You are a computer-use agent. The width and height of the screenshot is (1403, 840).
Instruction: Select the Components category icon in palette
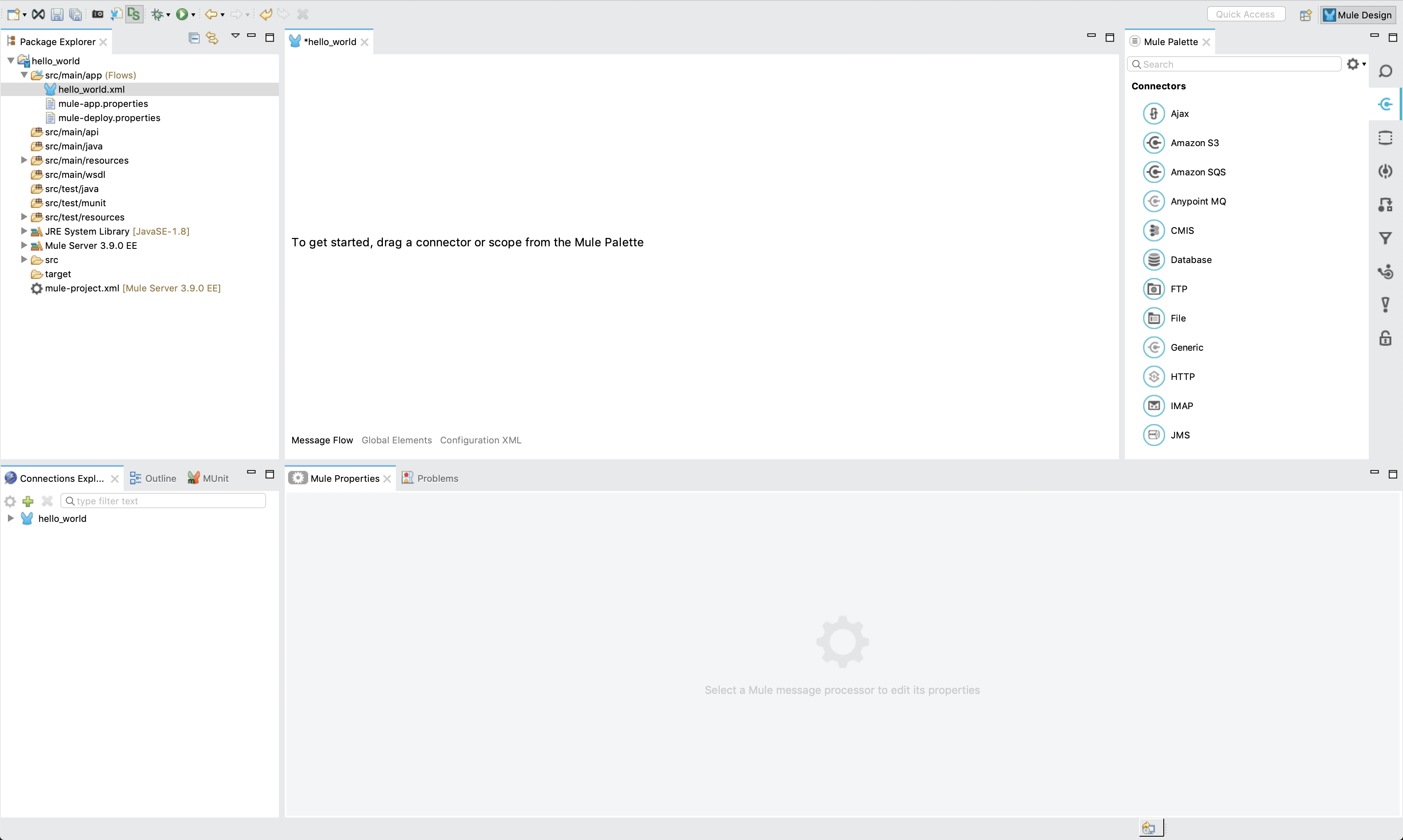[1385, 171]
